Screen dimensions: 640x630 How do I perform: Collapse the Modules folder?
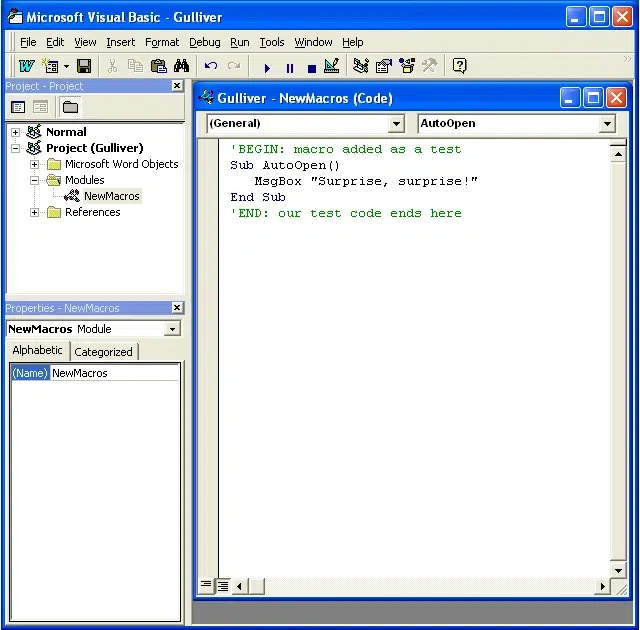pos(35,180)
